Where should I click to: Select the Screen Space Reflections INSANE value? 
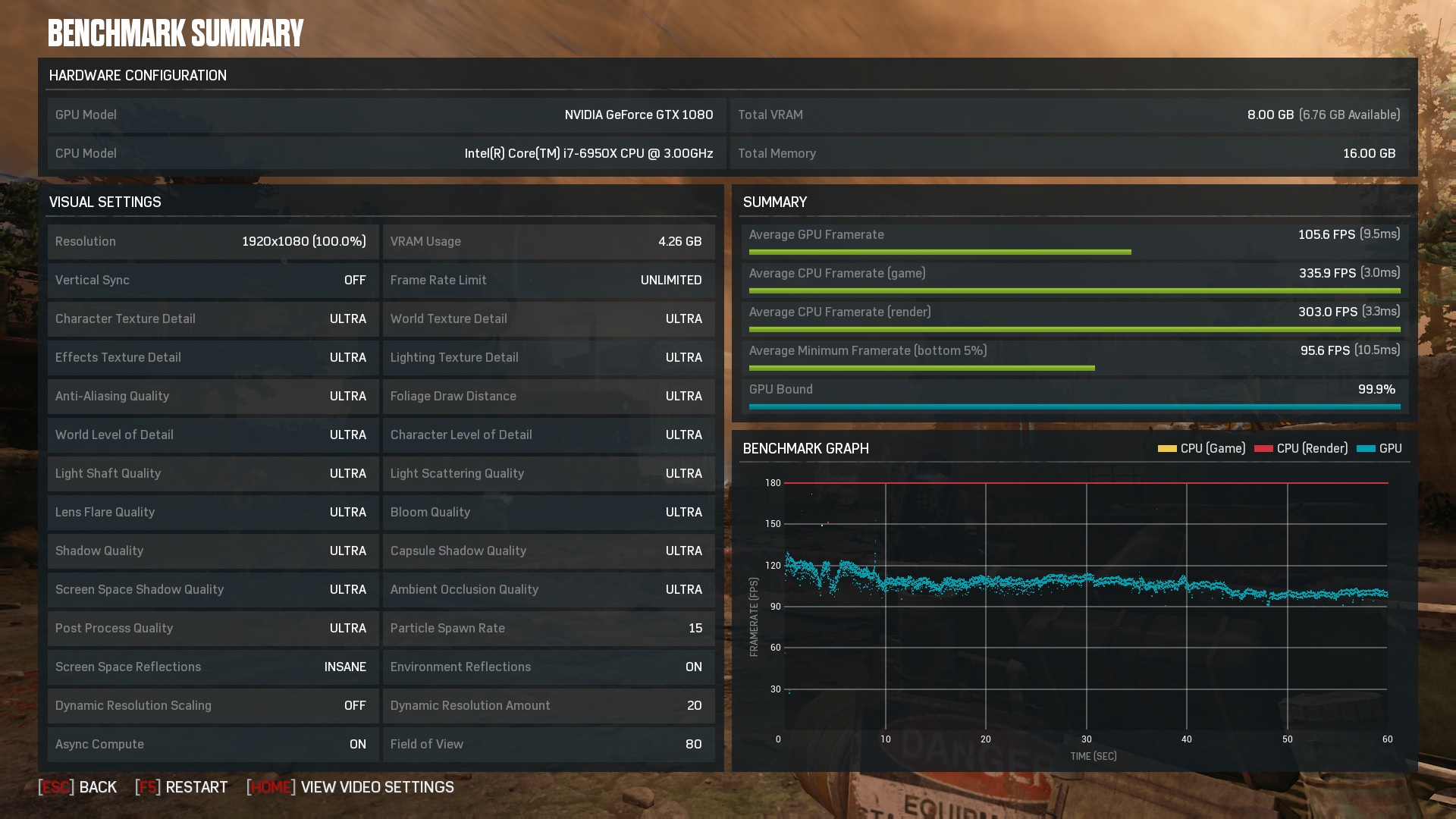click(x=345, y=667)
